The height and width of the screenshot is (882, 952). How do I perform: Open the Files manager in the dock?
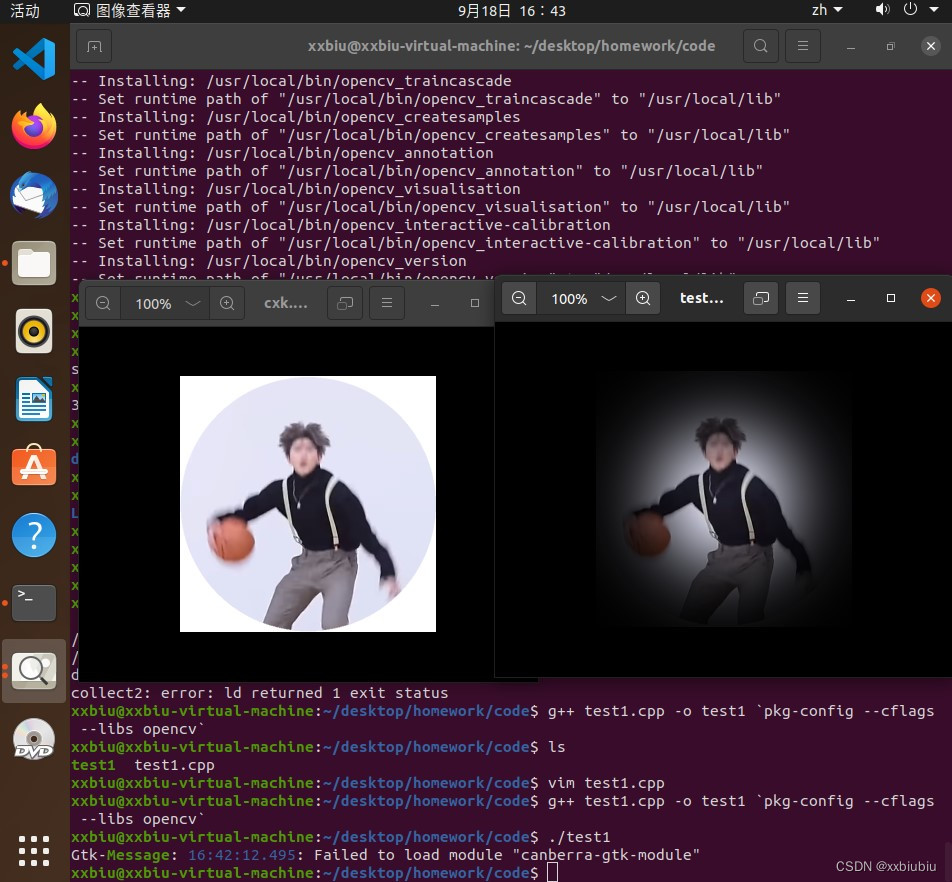[34, 263]
